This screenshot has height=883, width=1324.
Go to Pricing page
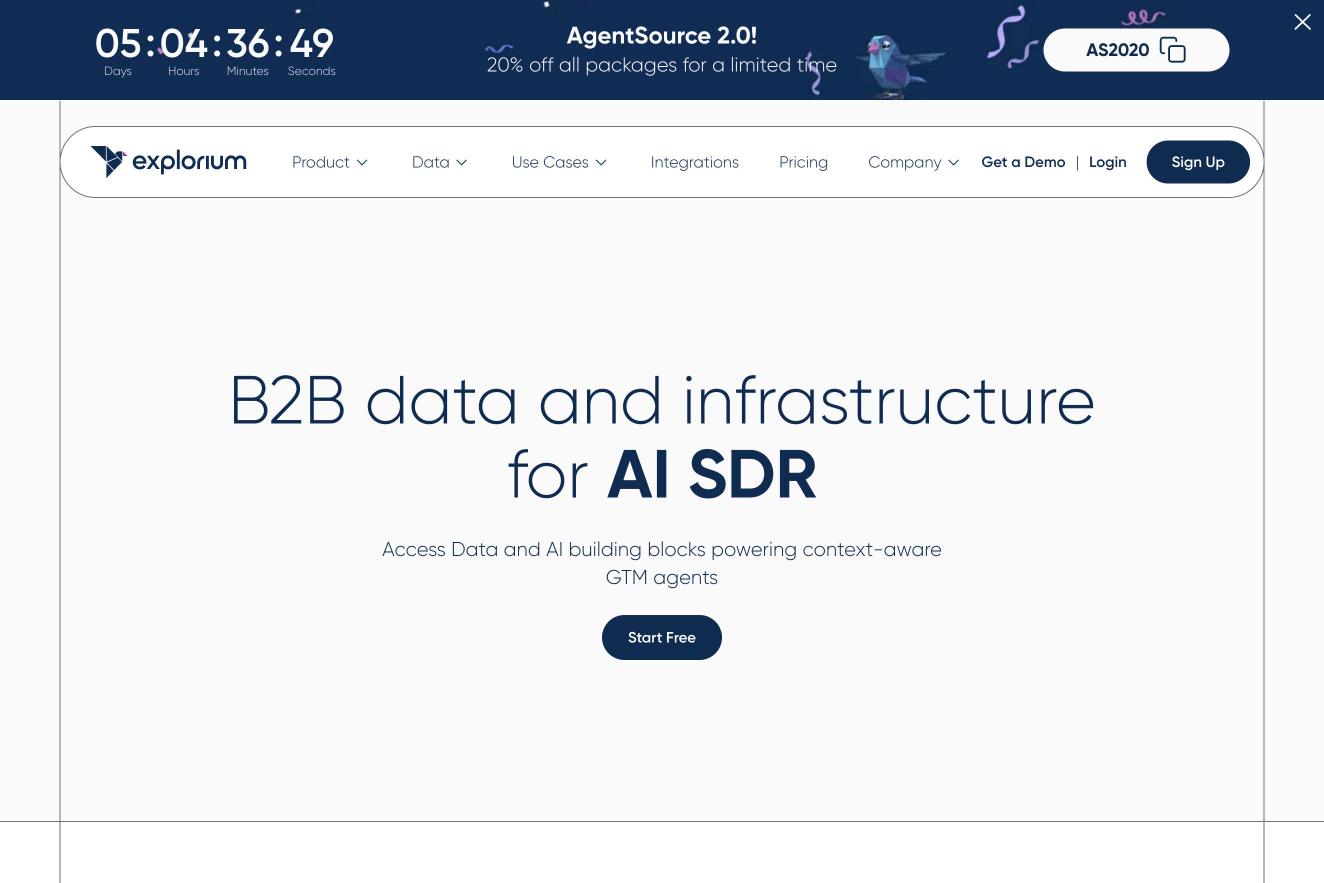coord(804,162)
